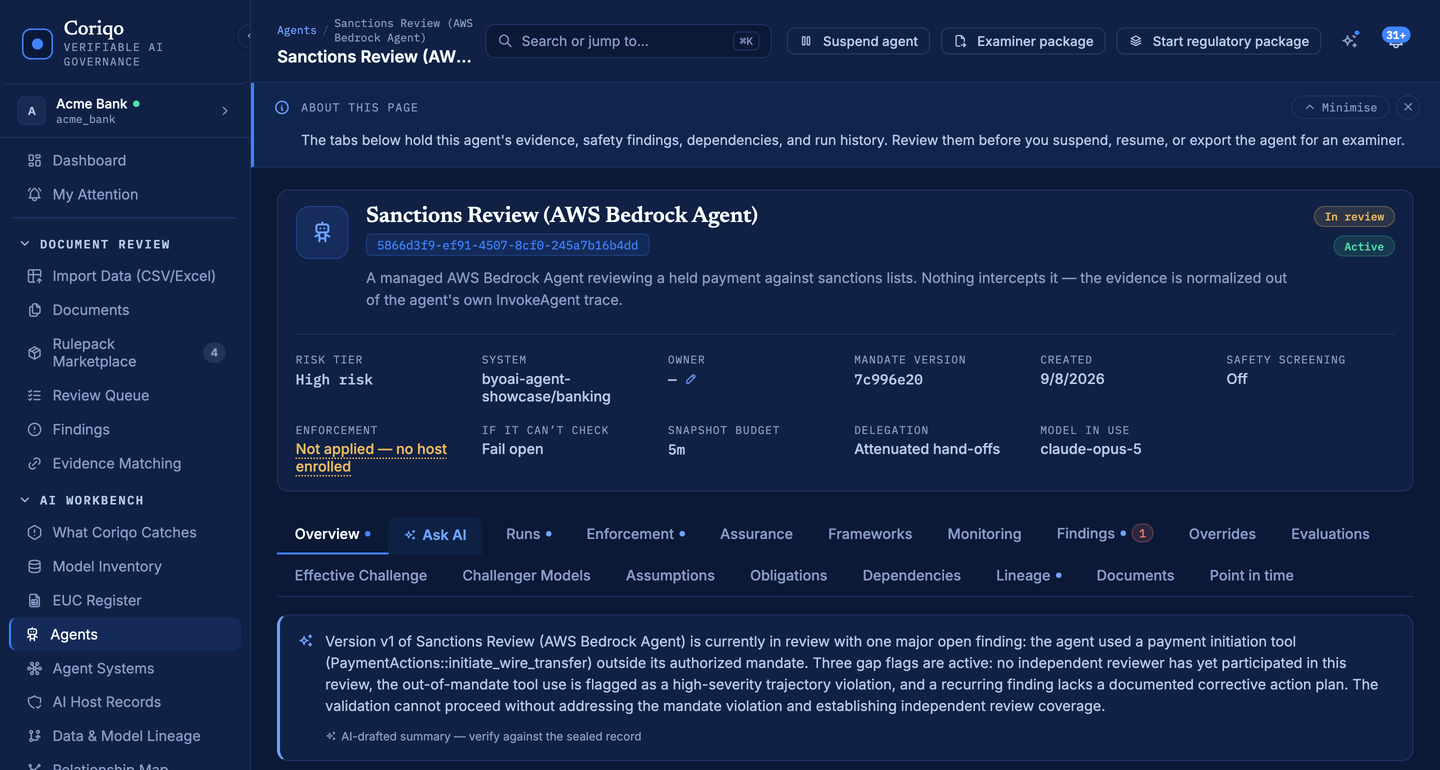Image resolution: width=1440 pixels, height=770 pixels.
Task: Click the Rulepack Marketplace box icon
Action: tap(35, 352)
